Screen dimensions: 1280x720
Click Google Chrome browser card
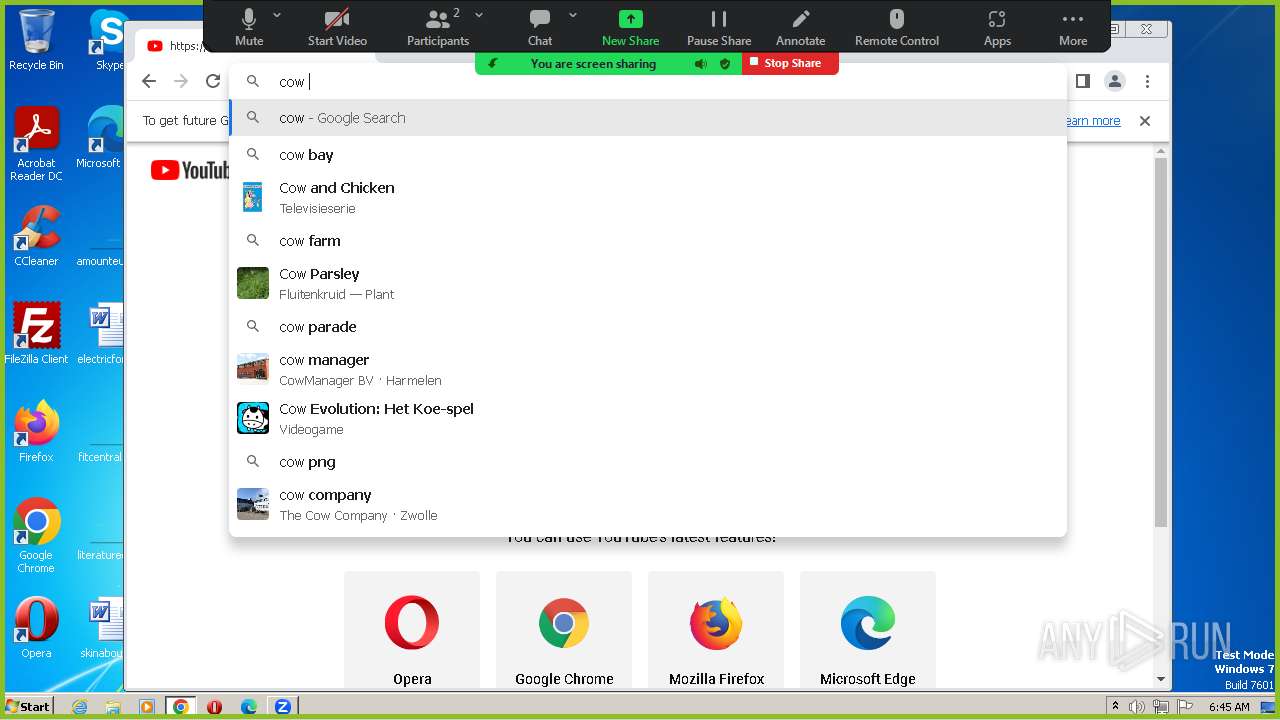click(564, 630)
